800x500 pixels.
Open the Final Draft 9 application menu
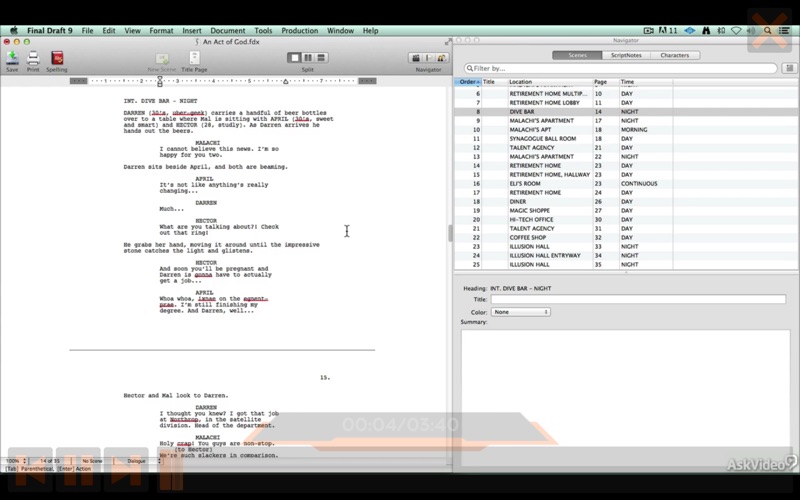[x=49, y=31]
